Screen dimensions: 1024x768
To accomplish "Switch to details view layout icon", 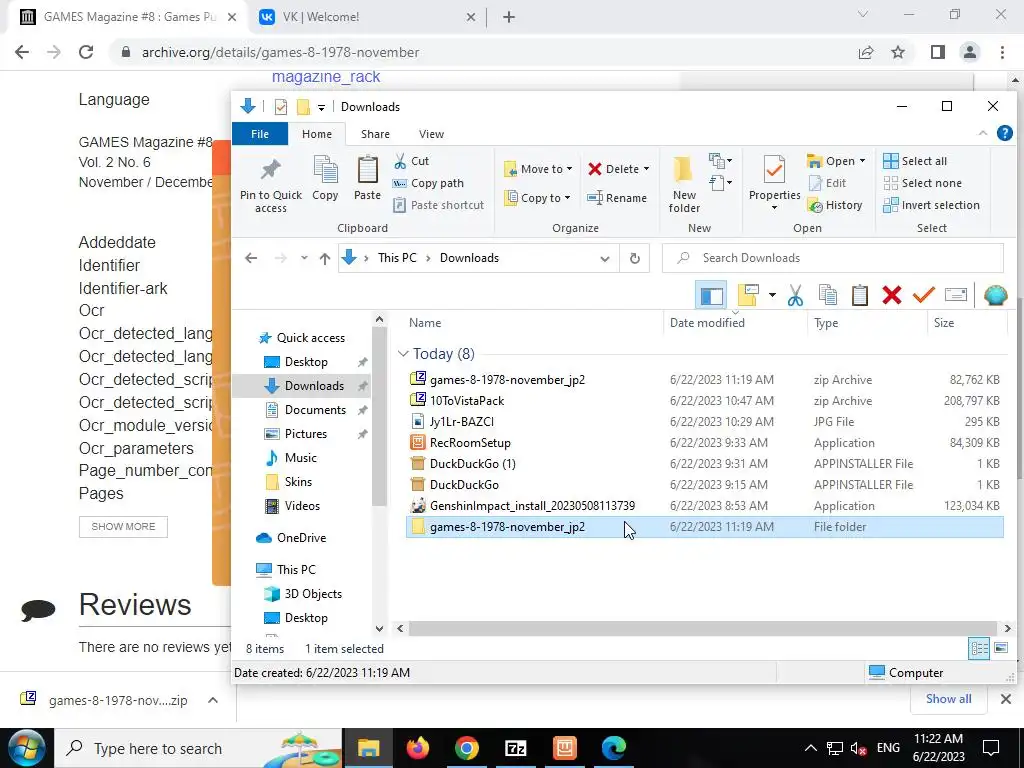I will coord(979,648).
